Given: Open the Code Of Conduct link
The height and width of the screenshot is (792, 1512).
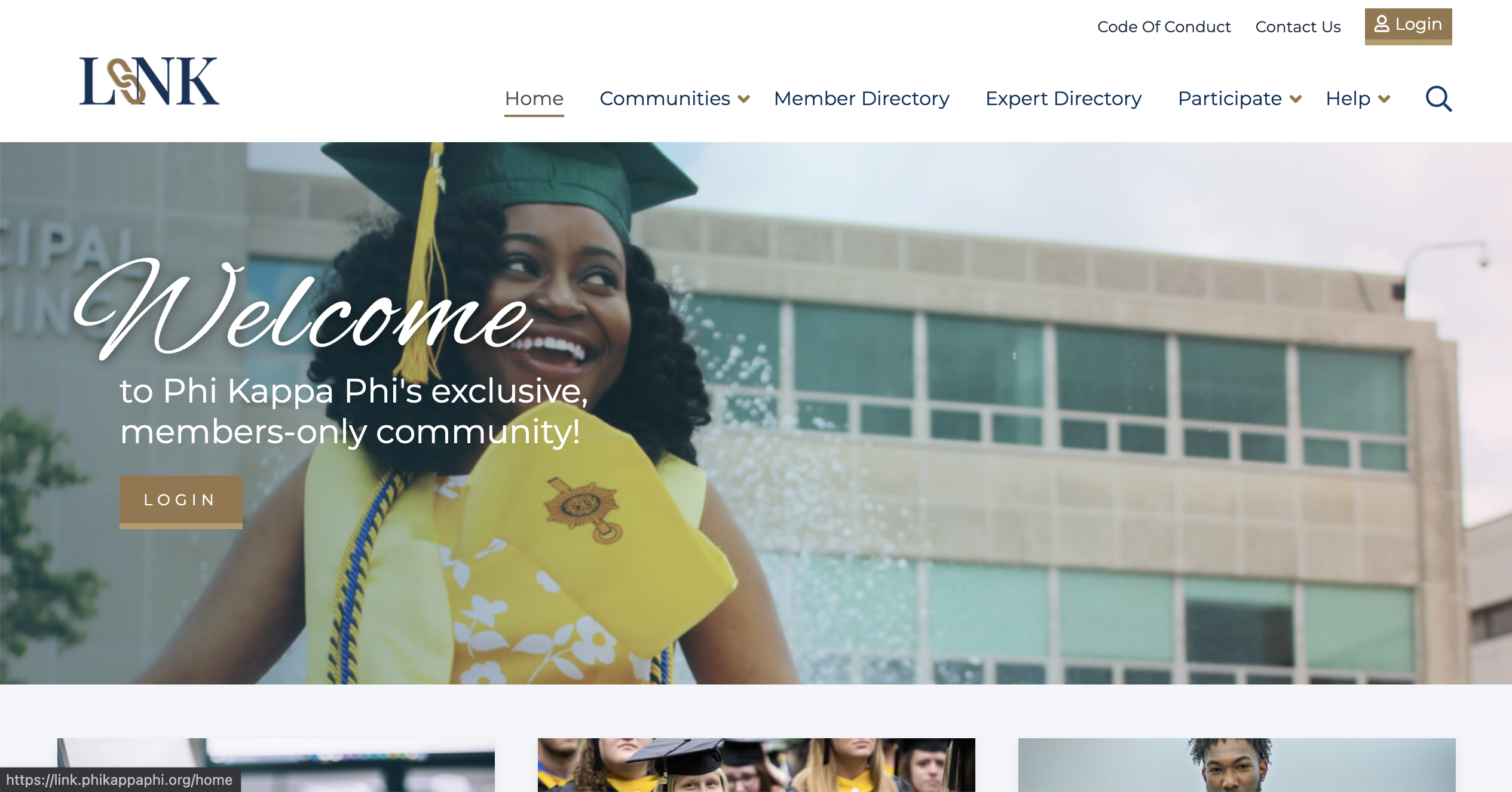Looking at the screenshot, I should click(x=1164, y=27).
